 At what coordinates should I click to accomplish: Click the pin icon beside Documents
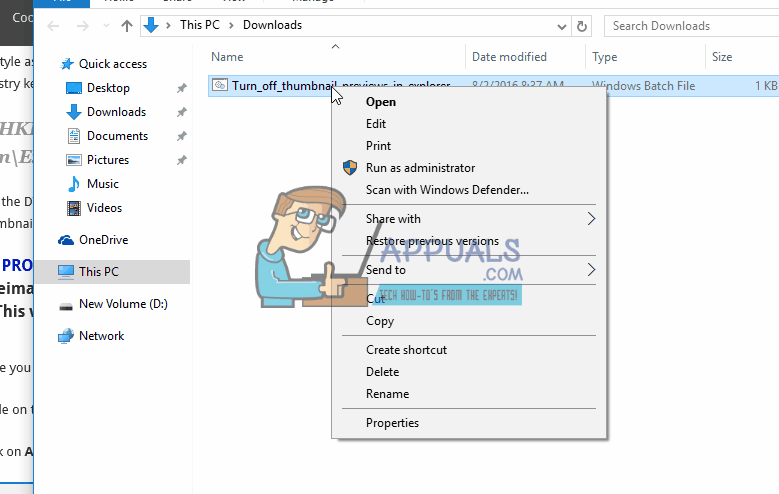point(182,136)
